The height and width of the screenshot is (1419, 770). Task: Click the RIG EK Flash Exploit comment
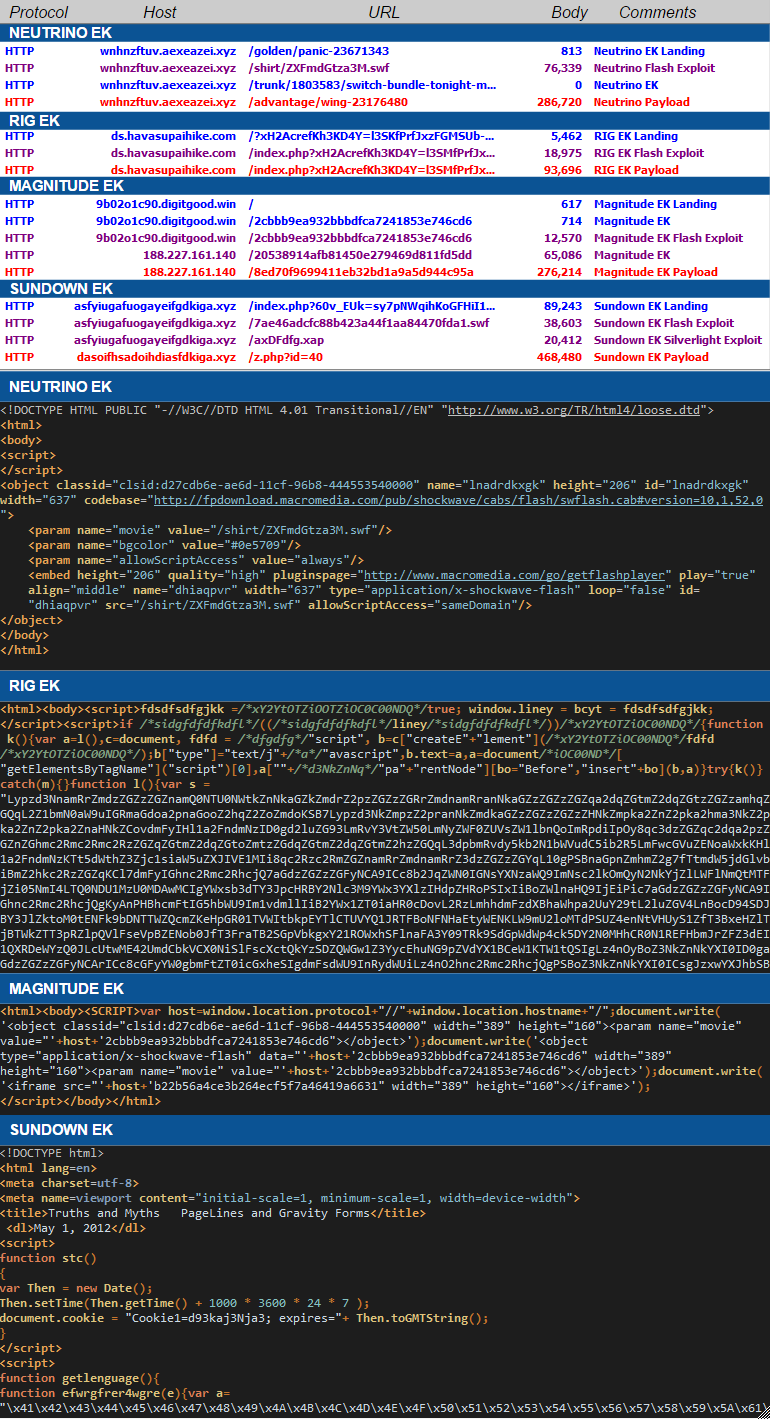[649, 153]
